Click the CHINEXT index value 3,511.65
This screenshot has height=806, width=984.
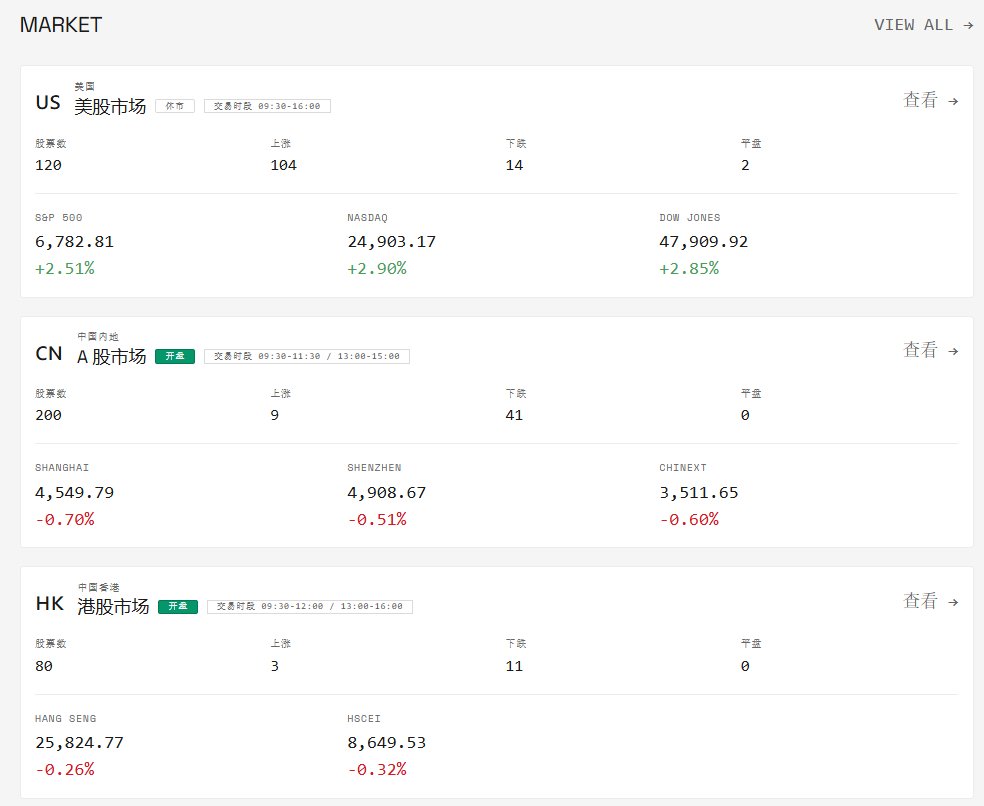click(x=699, y=493)
